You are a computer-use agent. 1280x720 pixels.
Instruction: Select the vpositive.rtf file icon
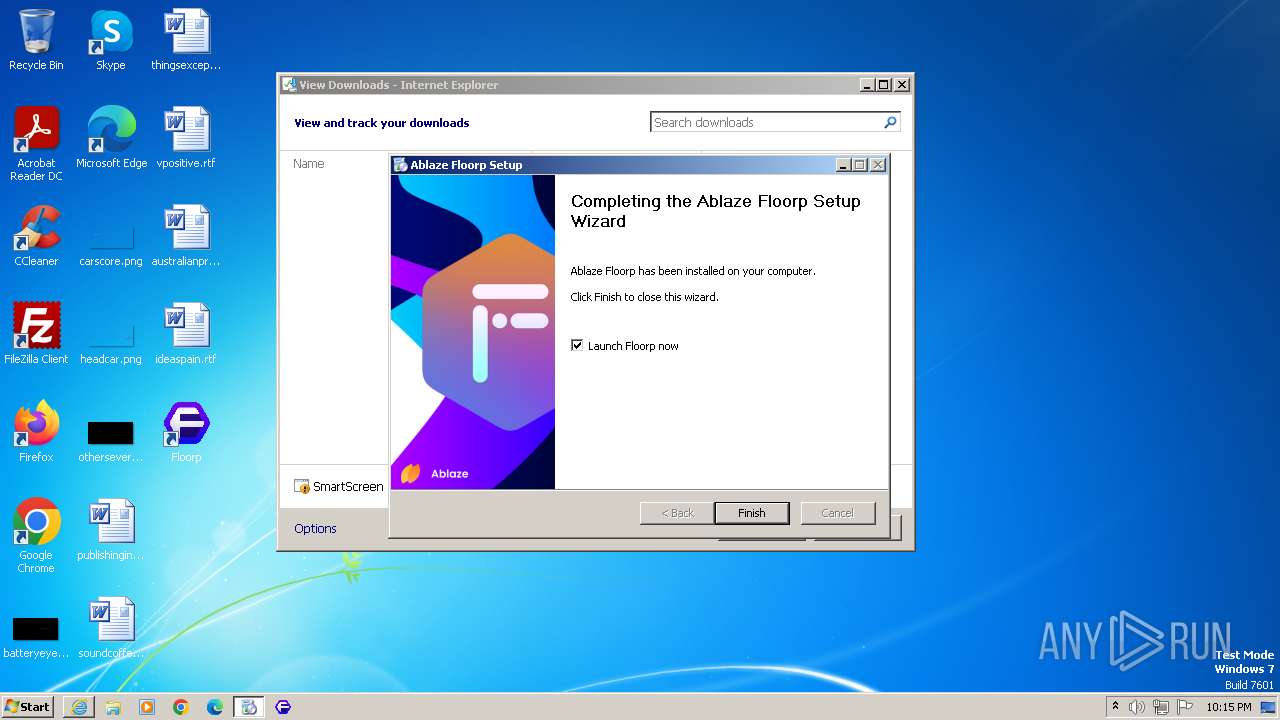[x=186, y=138]
